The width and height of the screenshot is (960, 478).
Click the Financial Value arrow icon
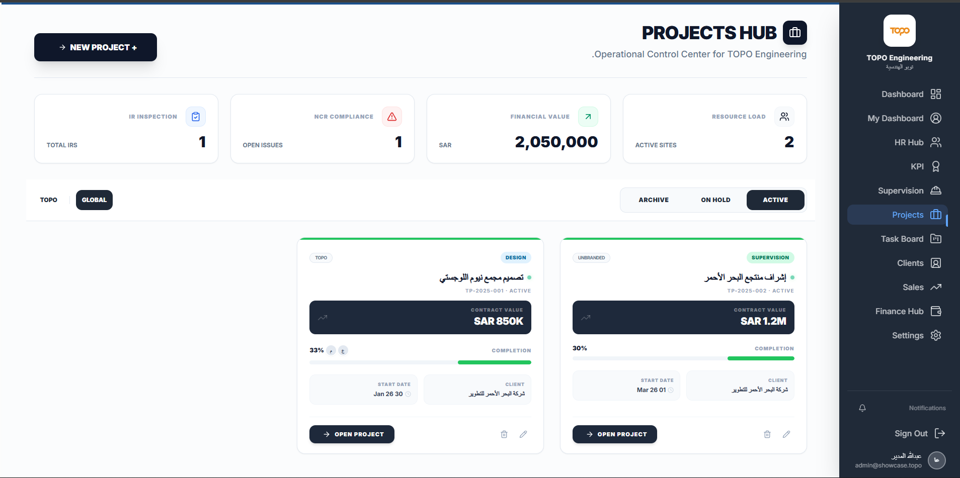click(588, 116)
